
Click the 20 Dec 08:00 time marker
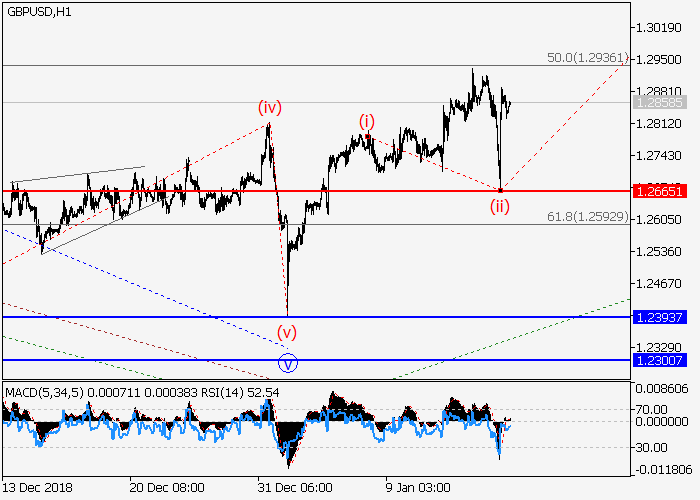166,489
